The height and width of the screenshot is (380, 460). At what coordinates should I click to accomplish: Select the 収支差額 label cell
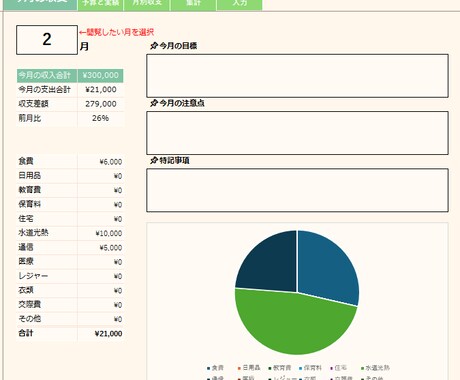coord(47,104)
